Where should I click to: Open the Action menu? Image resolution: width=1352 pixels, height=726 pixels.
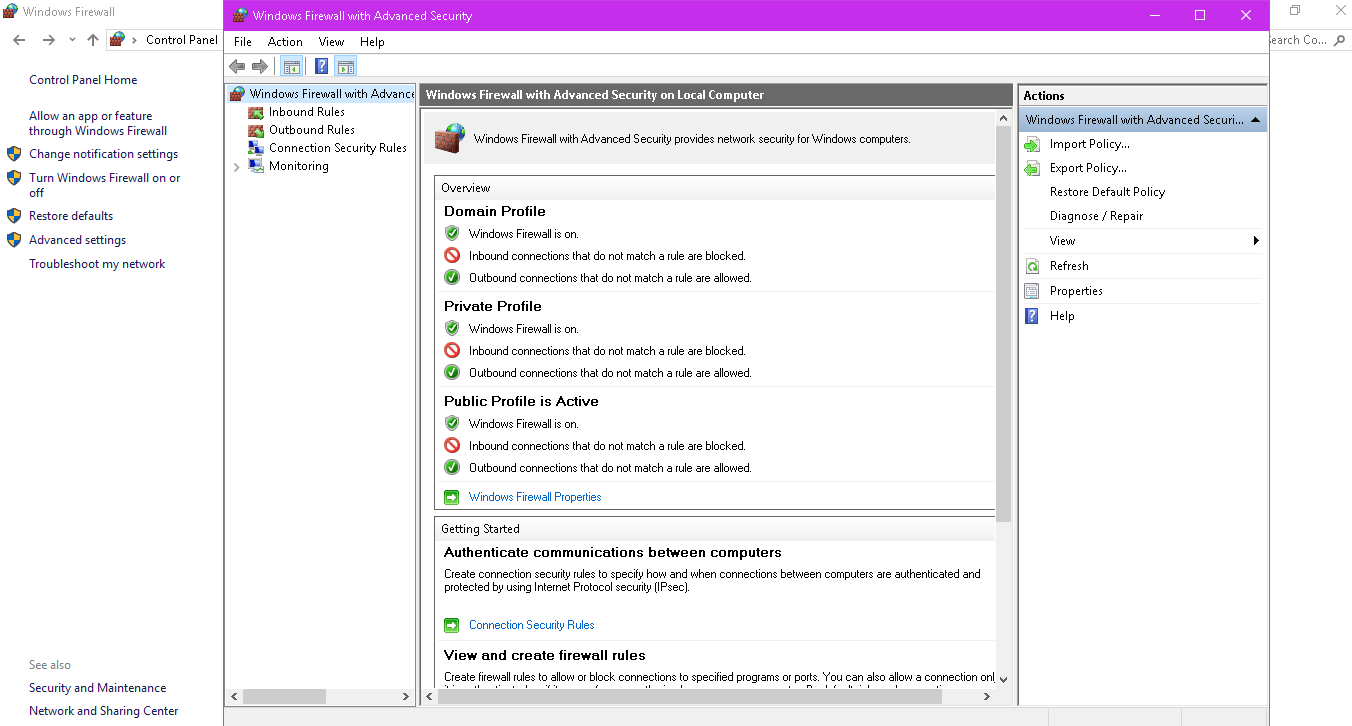285,42
